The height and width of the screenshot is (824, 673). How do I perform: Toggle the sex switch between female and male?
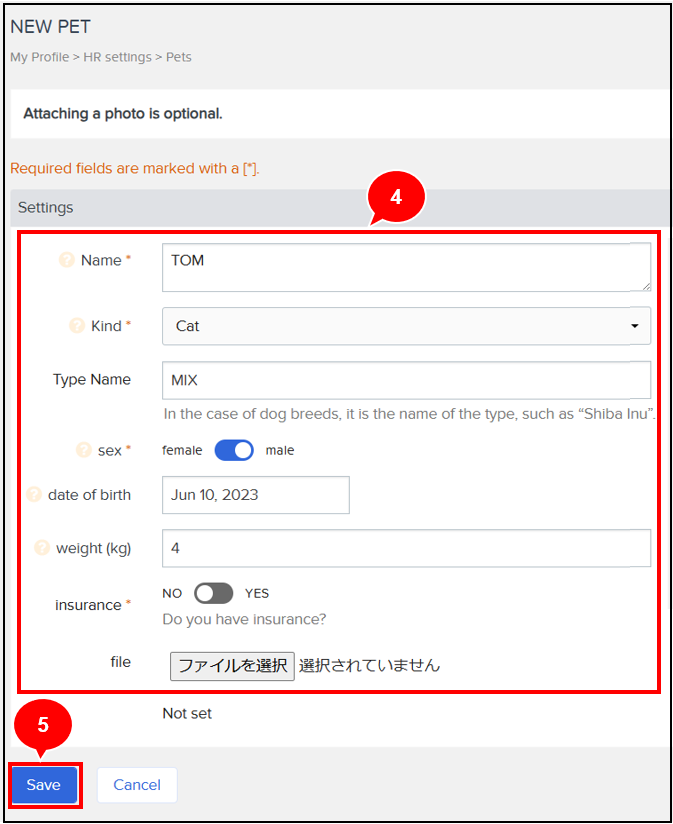pos(234,450)
